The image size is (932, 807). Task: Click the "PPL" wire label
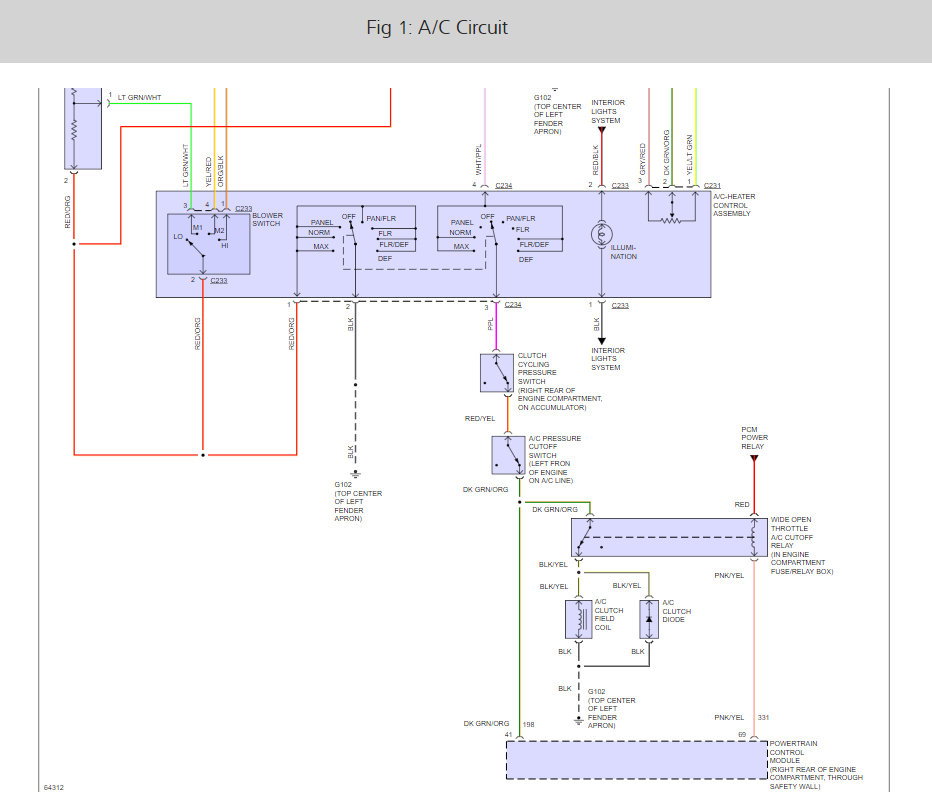(490, 324)
